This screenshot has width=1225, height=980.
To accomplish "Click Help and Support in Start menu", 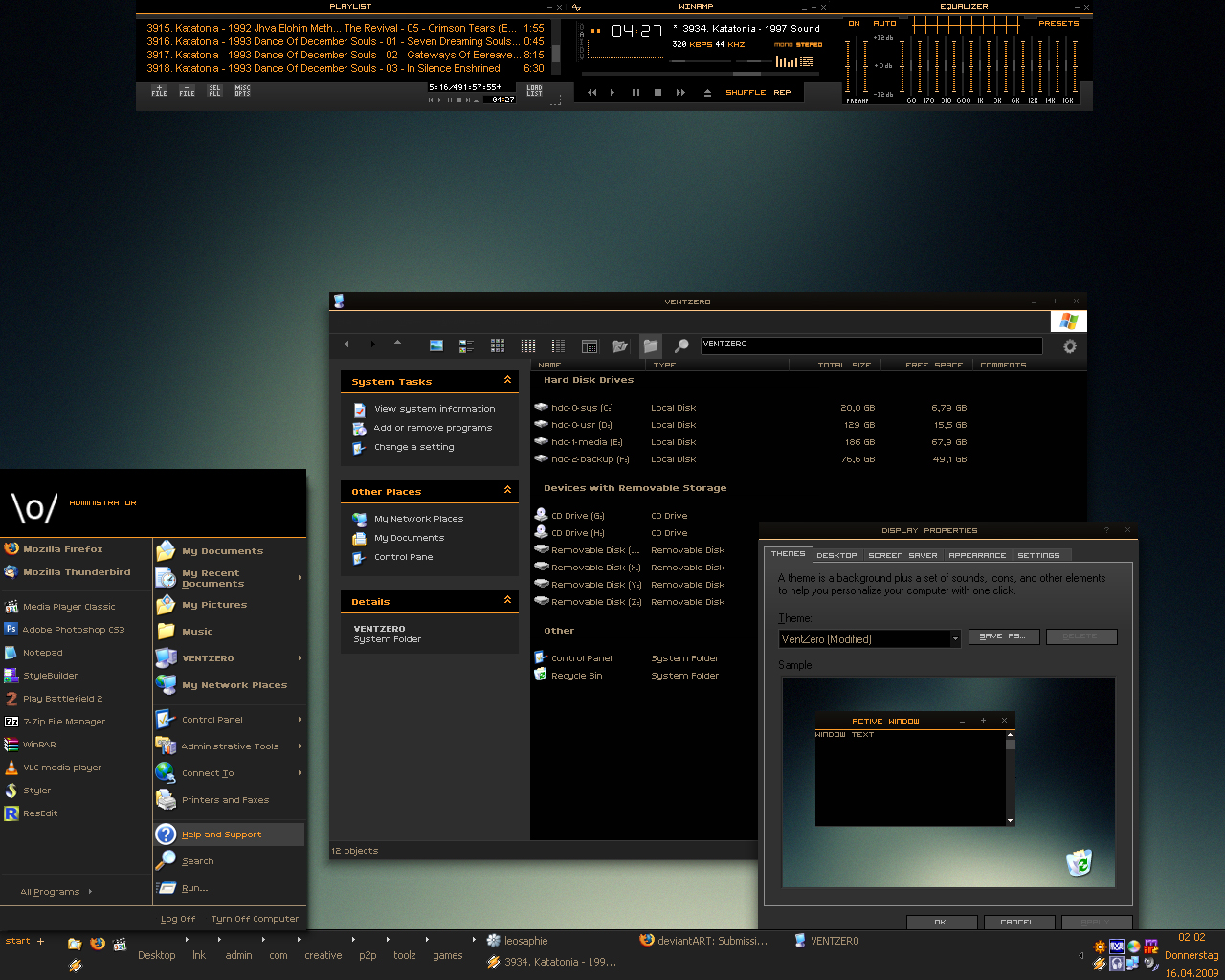I will click(230, 835).
